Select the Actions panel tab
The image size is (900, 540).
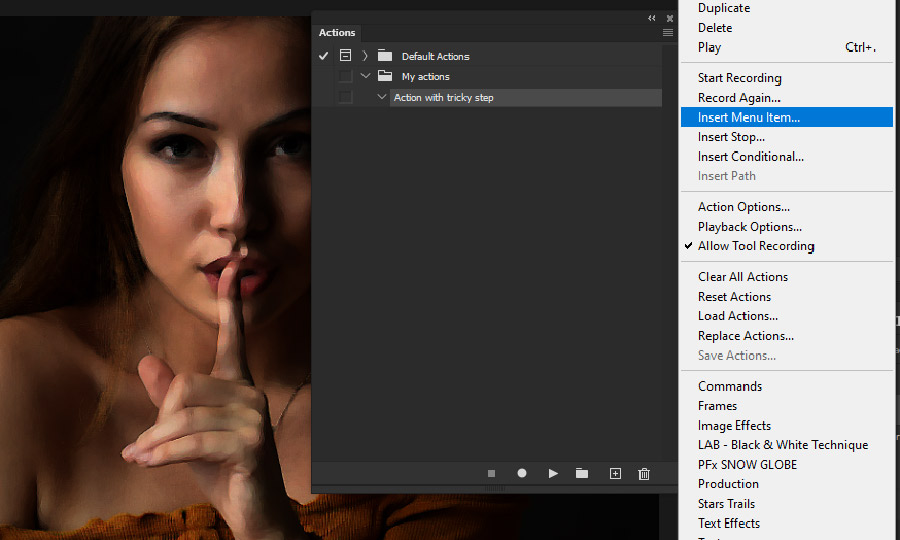tap(337, 33)
